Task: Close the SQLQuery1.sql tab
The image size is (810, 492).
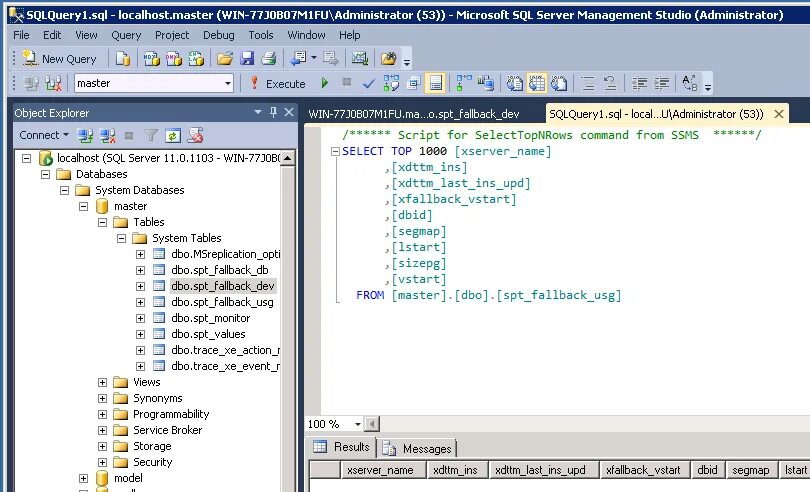Action: point(779,114)
